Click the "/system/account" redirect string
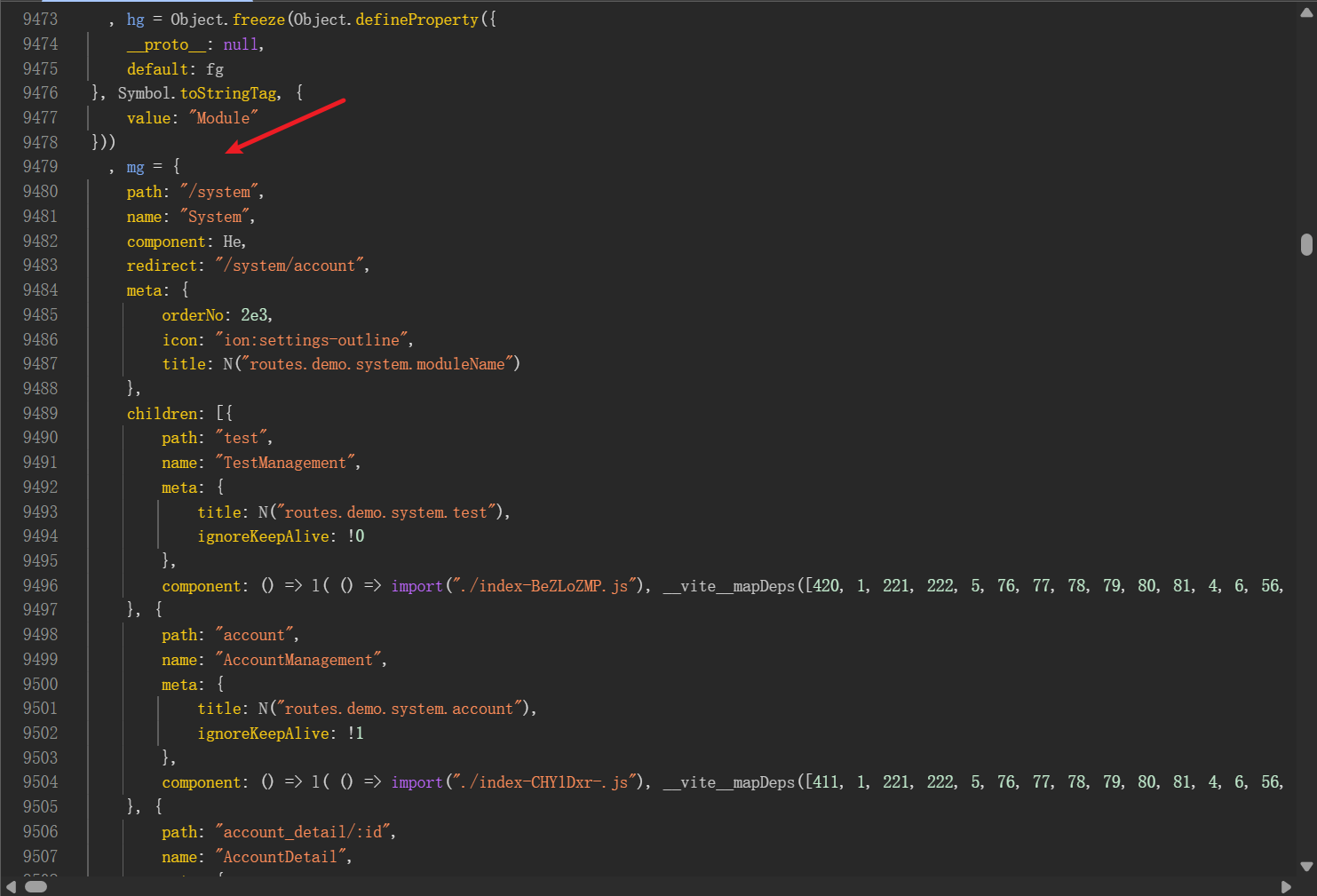 click(x=291, y=266)
